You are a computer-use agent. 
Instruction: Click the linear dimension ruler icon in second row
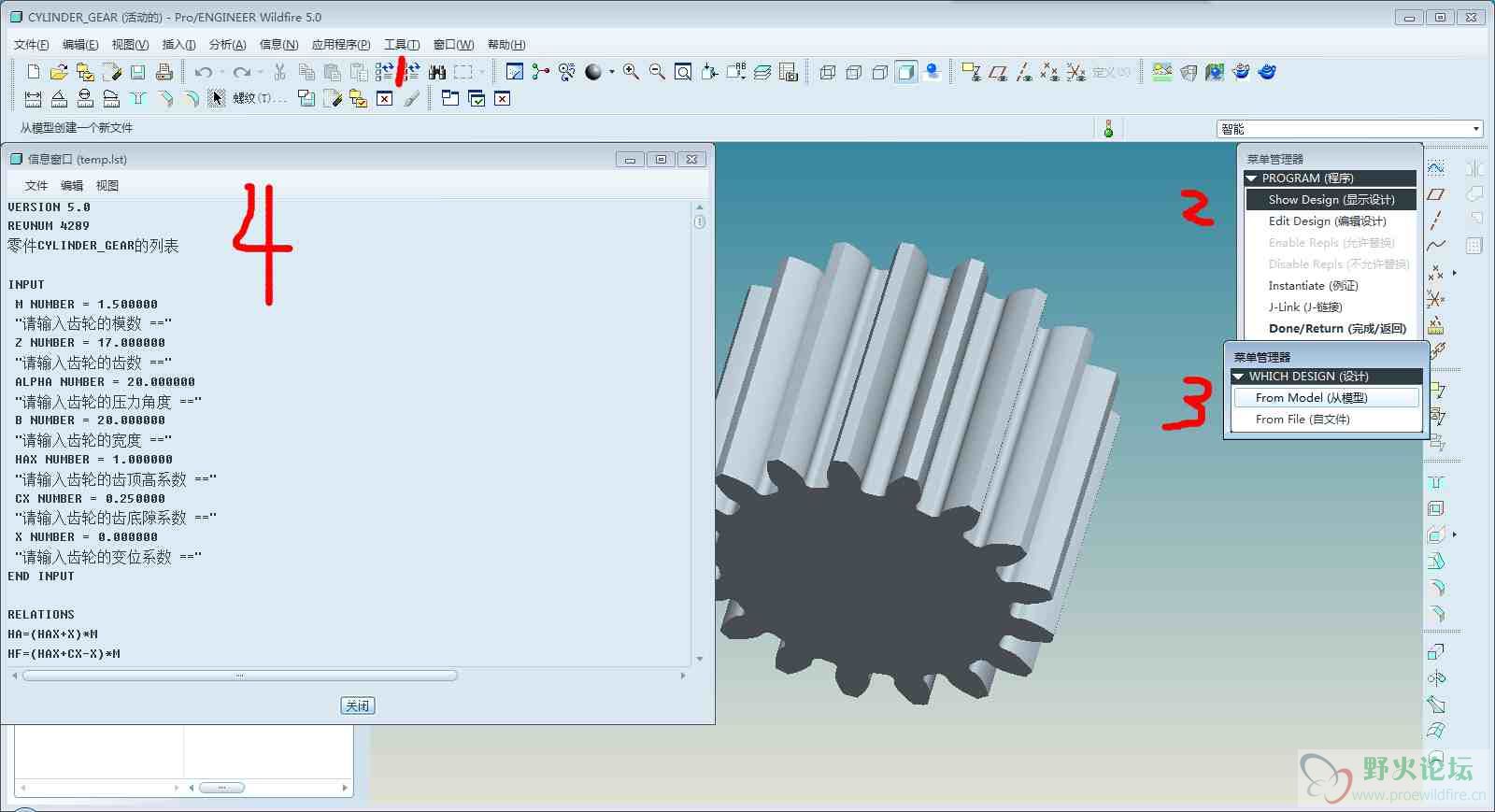33,98
